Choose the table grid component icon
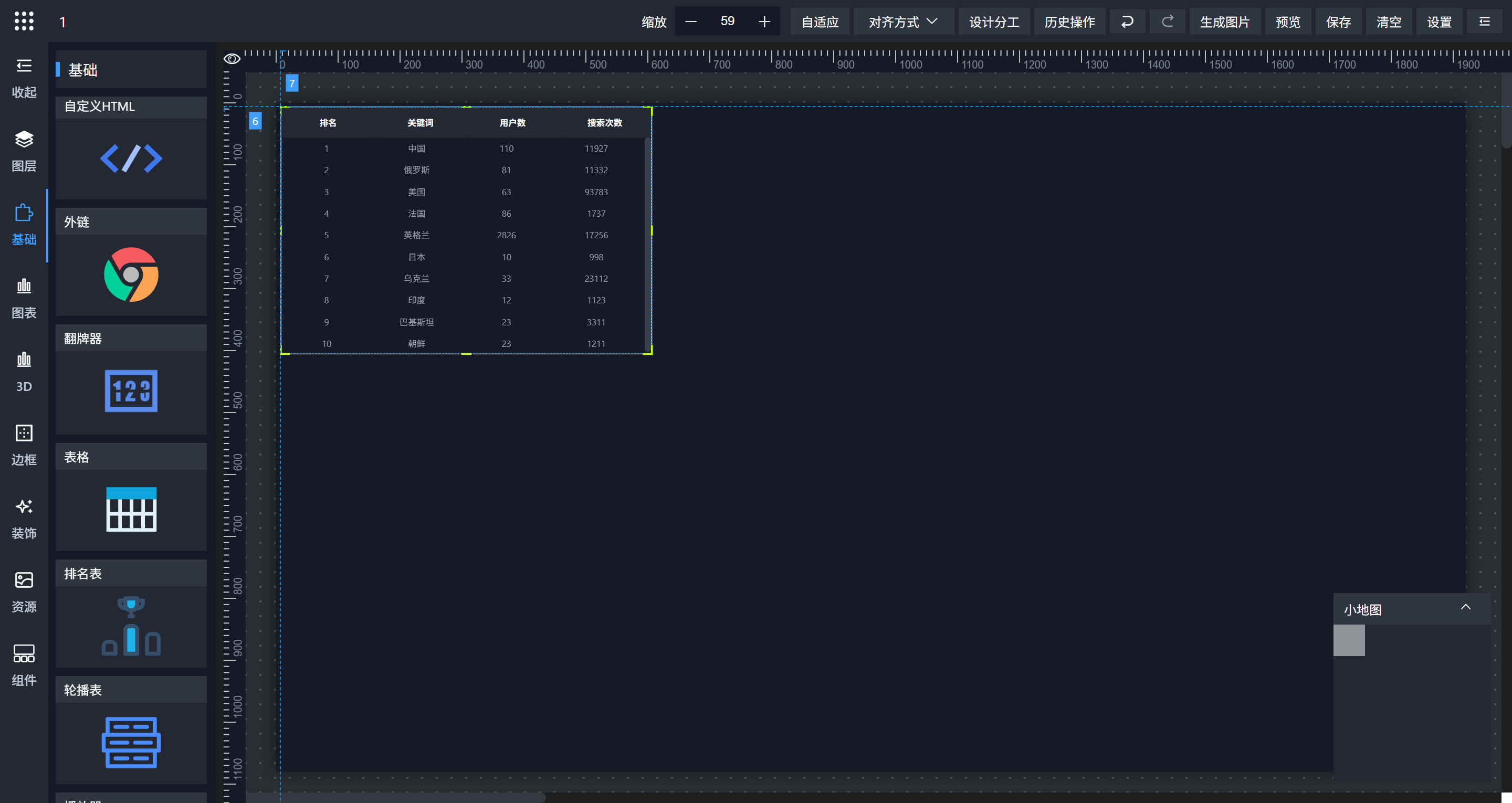 pos(131,509)
